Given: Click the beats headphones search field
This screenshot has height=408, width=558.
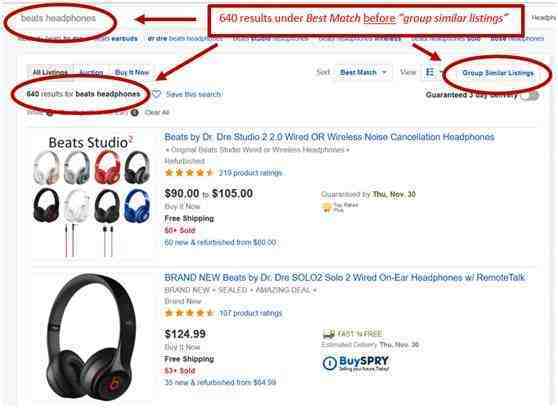Looking at the screenshot, I should click(59, 18).
